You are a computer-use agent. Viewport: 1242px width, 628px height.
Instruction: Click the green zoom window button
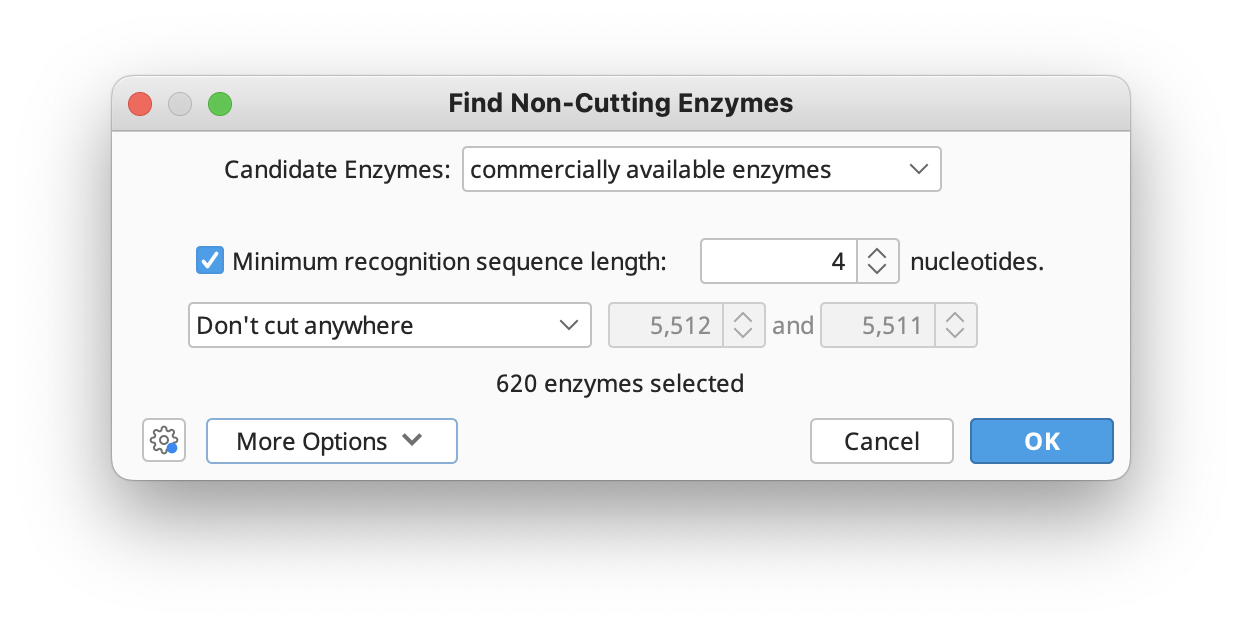(220, 103)
